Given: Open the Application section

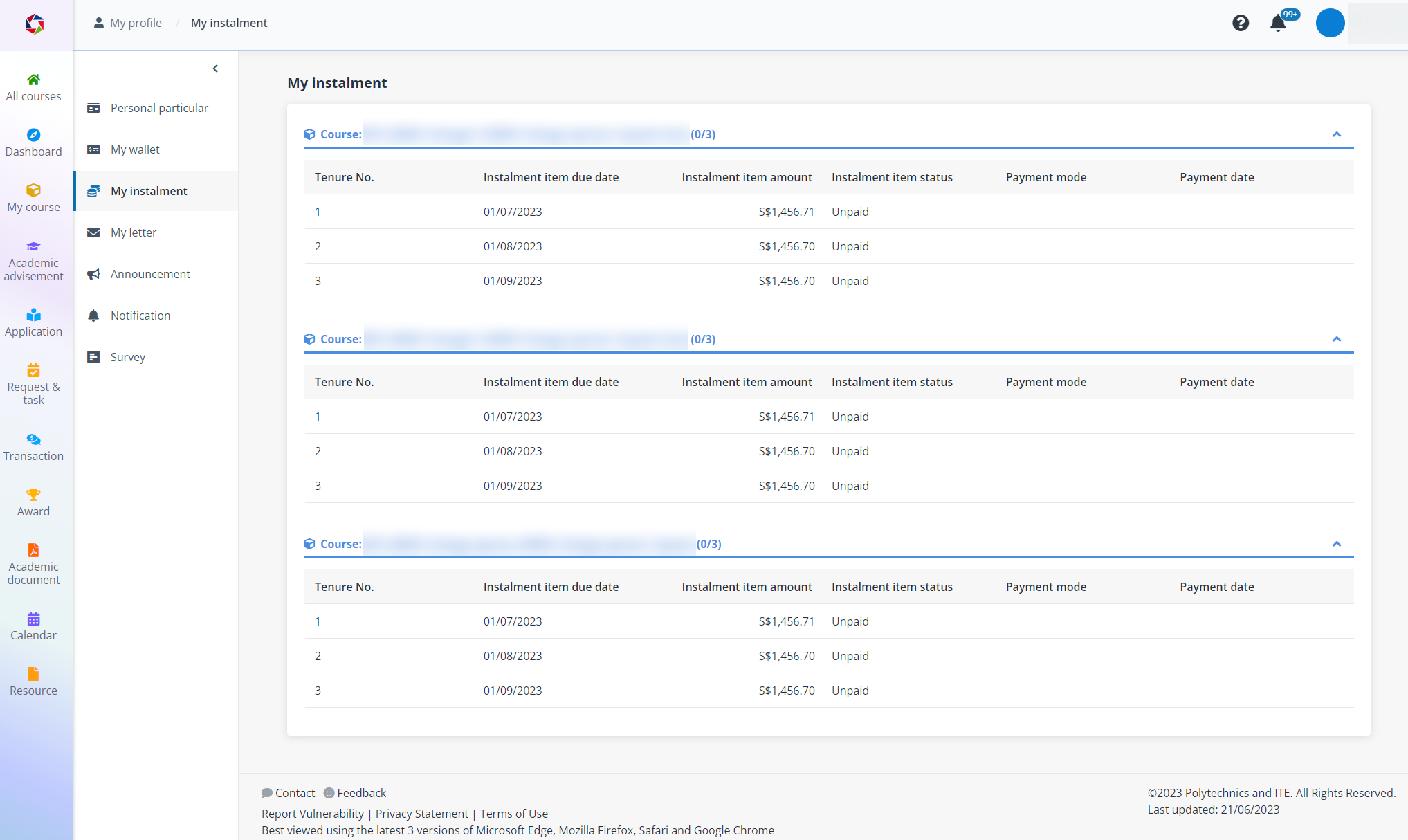Looking at the screenshot, I should coord(33,323).
